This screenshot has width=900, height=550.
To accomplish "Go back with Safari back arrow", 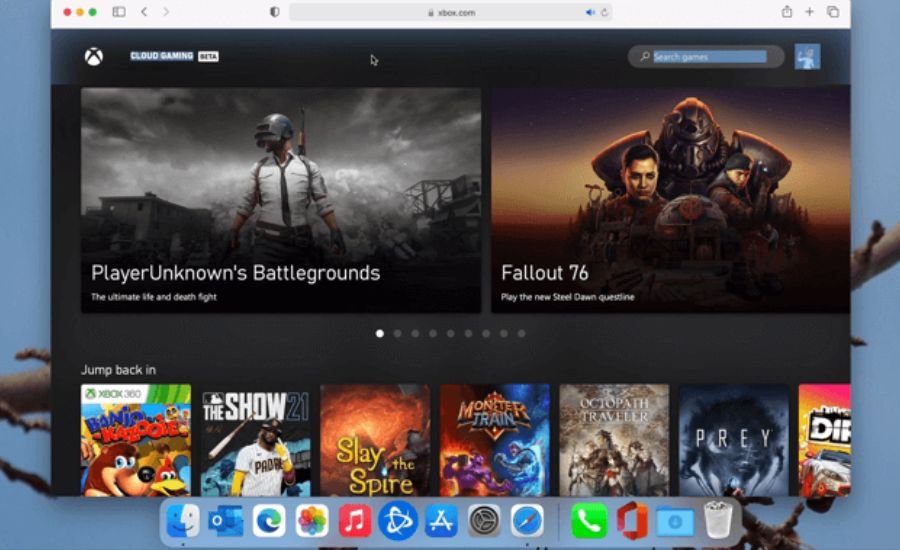I will pos(144,11).
